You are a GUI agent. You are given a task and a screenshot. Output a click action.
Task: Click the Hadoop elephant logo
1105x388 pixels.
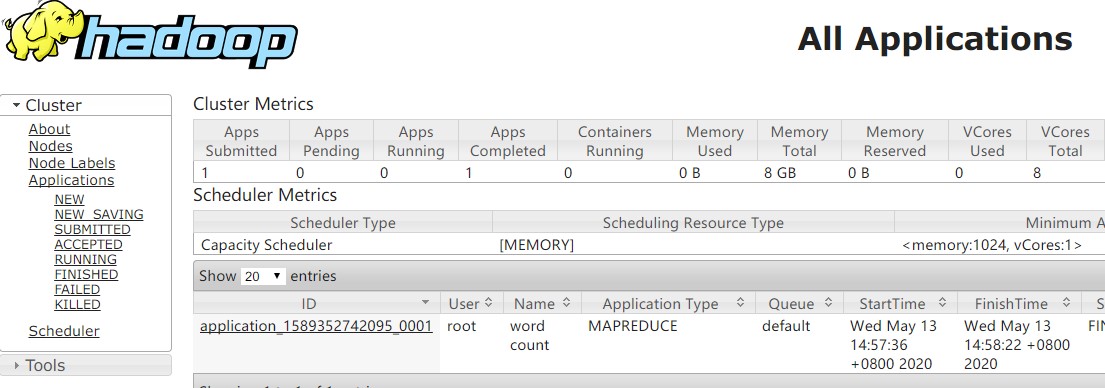click(150, 35)
